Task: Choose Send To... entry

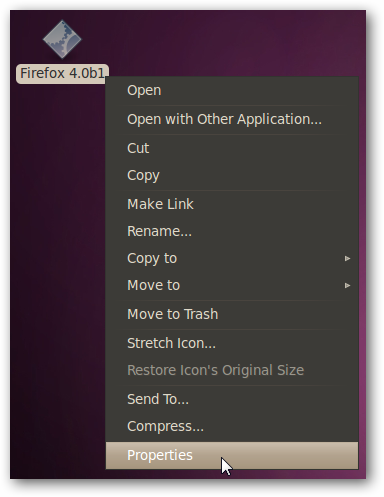Action: pos(232,399)
